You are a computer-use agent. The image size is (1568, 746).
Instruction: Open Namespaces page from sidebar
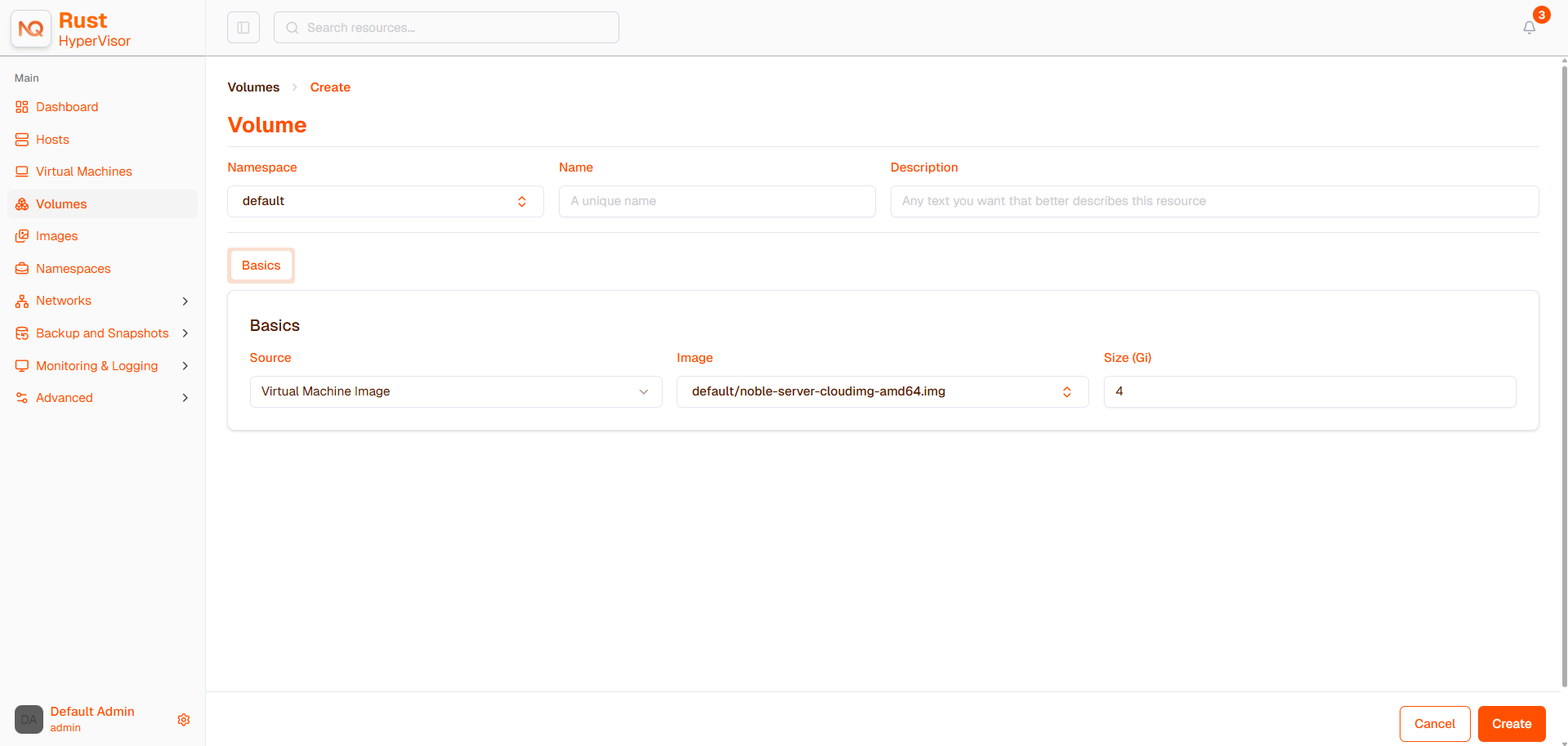[x=103, y=269]
